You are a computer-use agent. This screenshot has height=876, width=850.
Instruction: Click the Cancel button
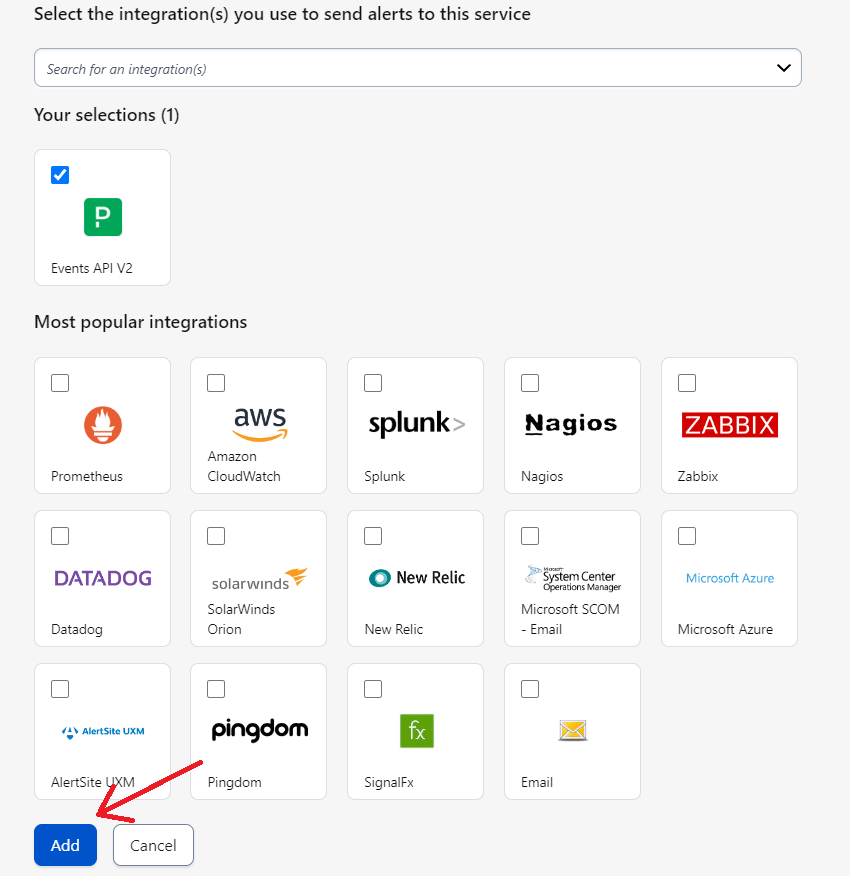pyautogui.click(x=152, y=844)
